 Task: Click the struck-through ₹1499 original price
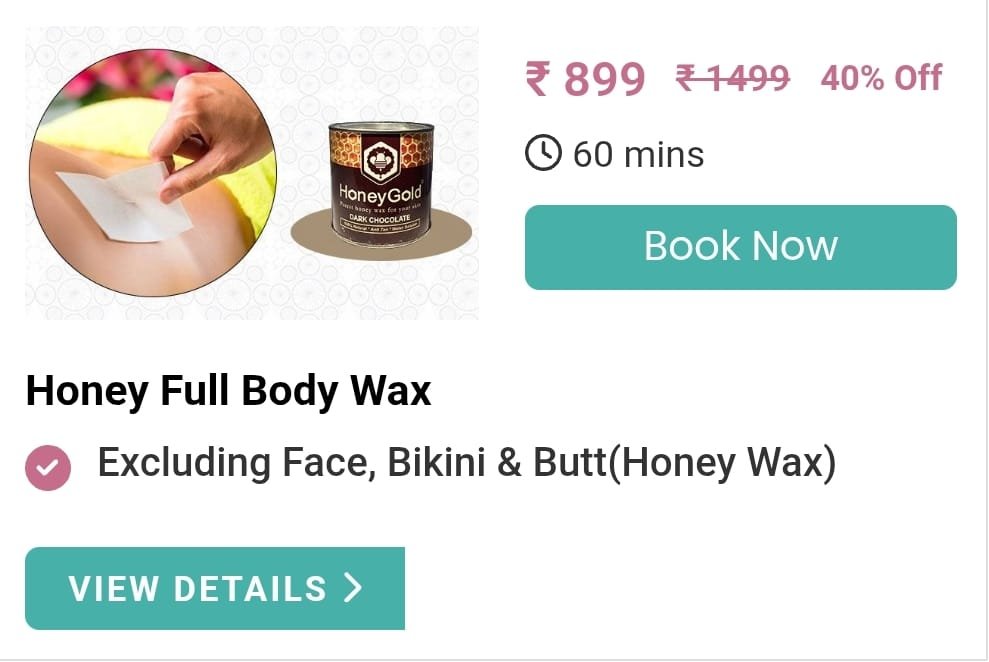pos(732,78)
